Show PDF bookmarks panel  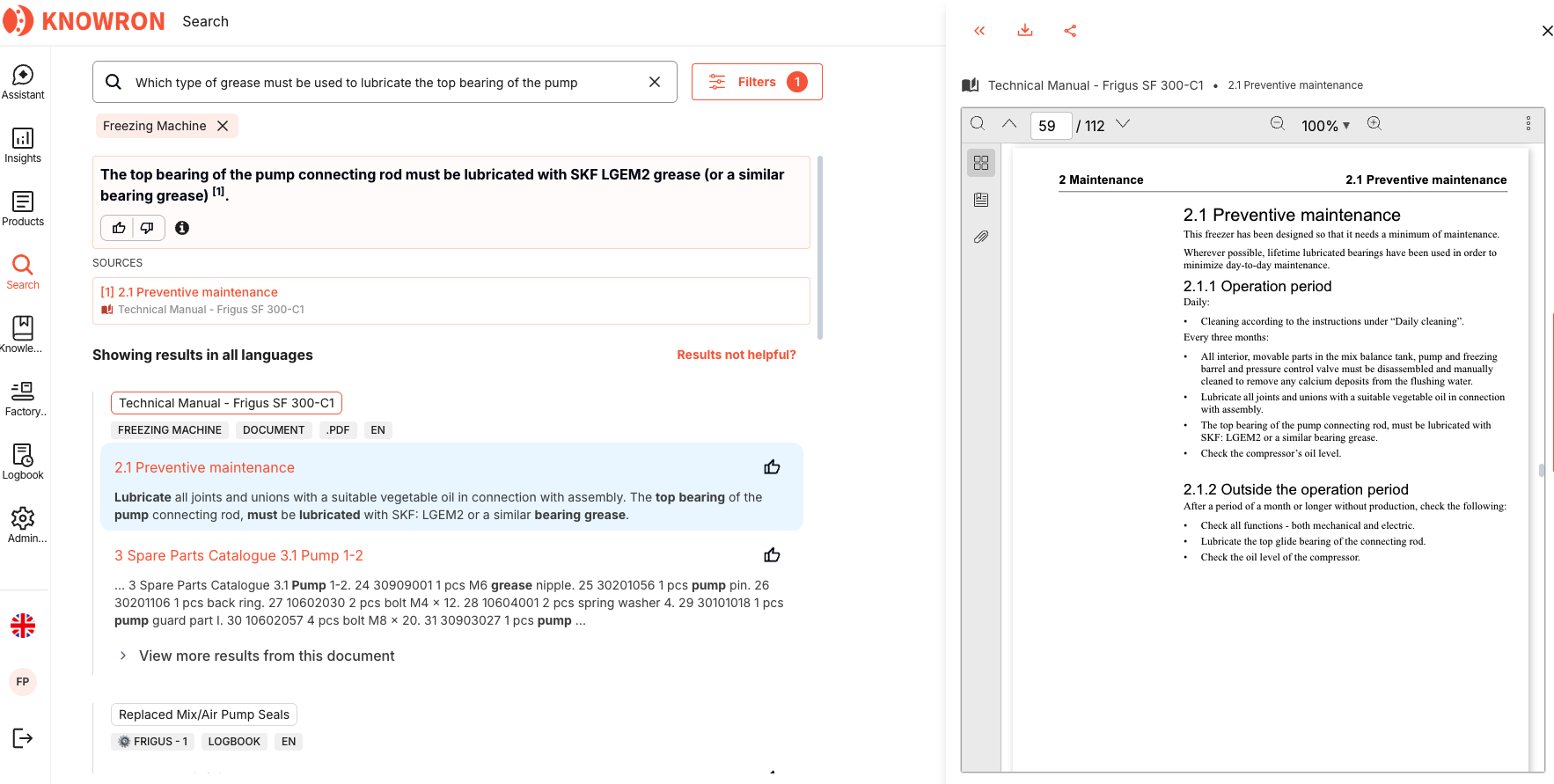981,200
